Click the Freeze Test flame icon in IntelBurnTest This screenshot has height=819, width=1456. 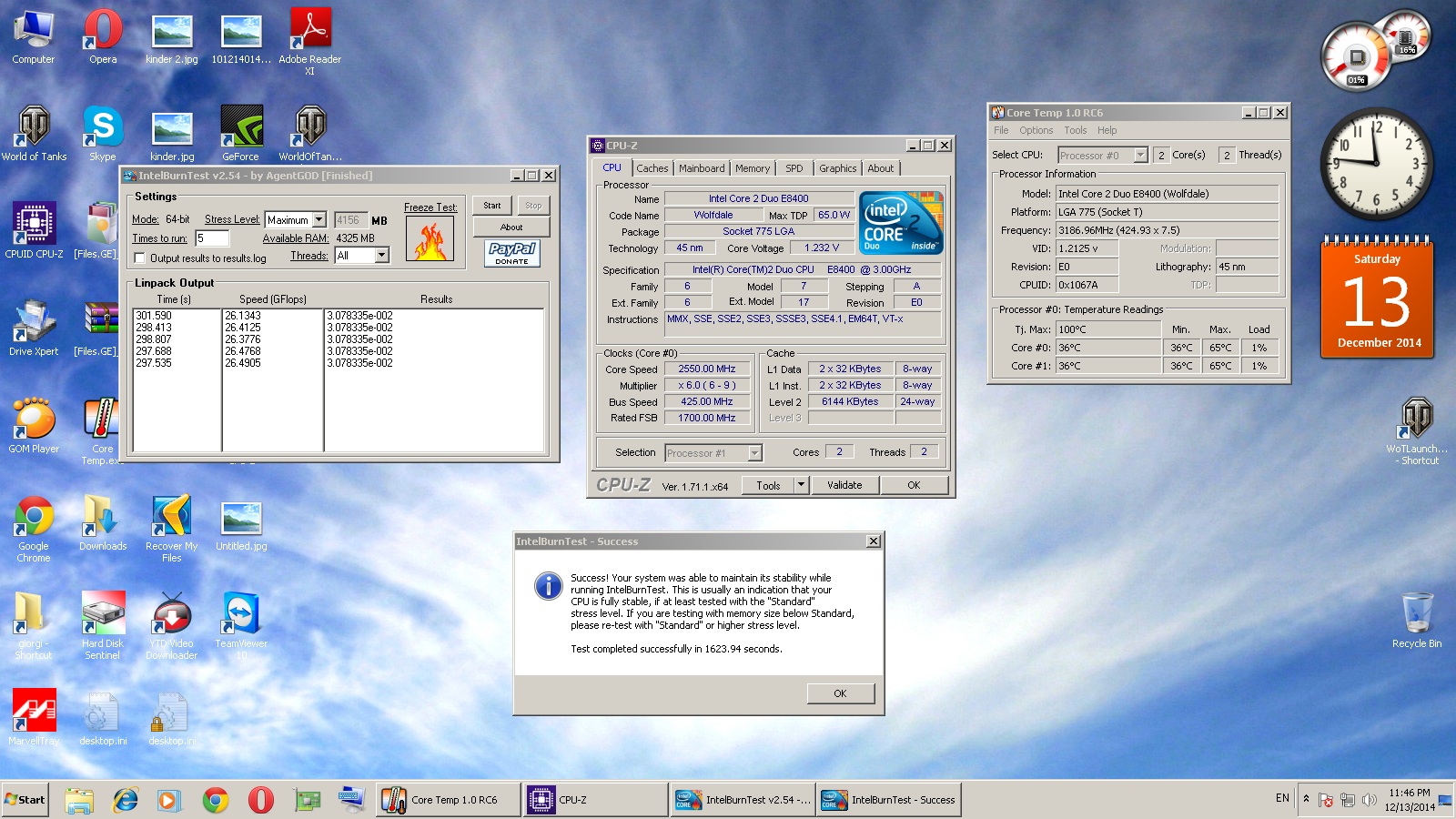[430, 237]
